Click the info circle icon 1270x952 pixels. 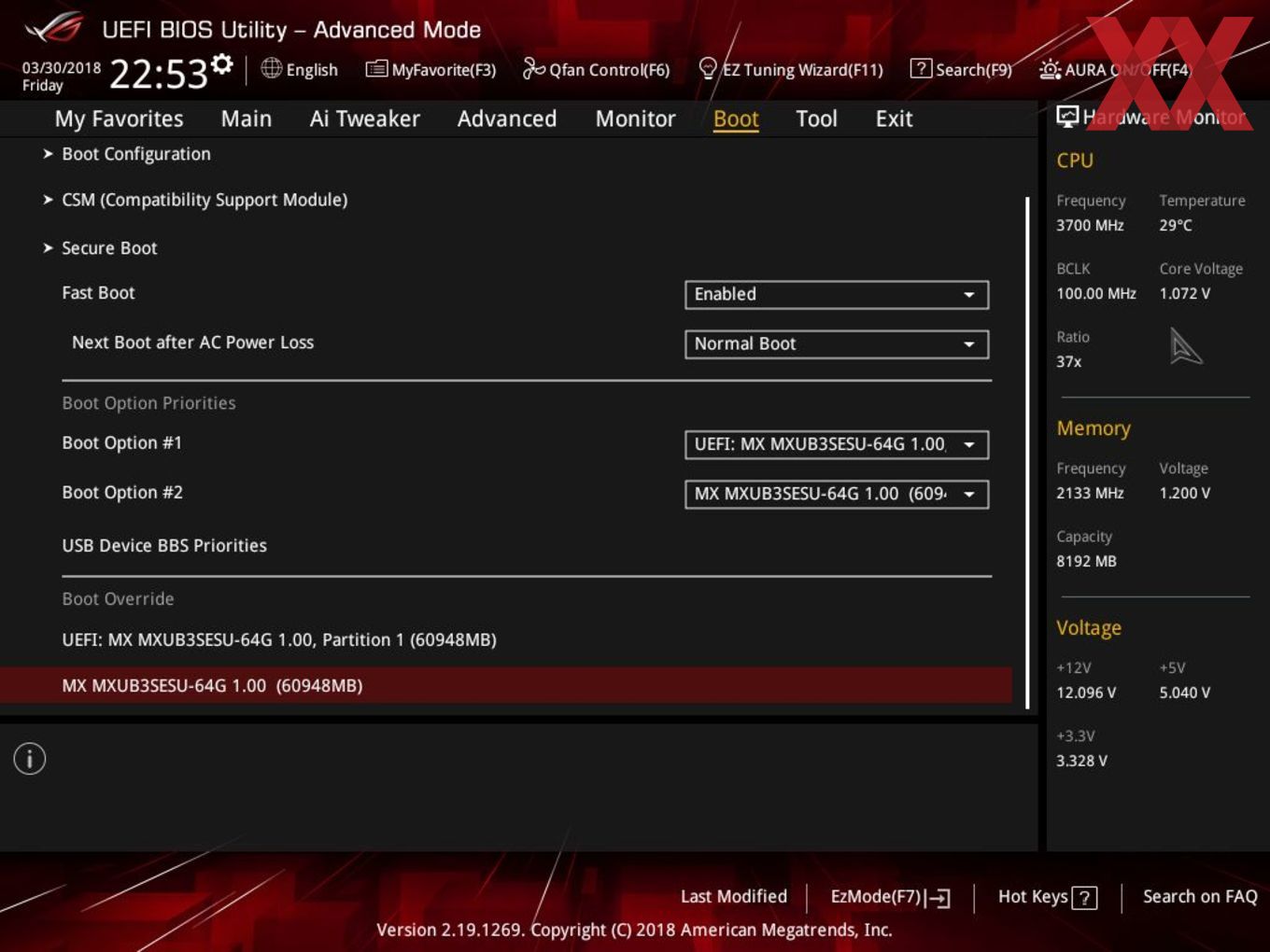click(x=30, y=759)
